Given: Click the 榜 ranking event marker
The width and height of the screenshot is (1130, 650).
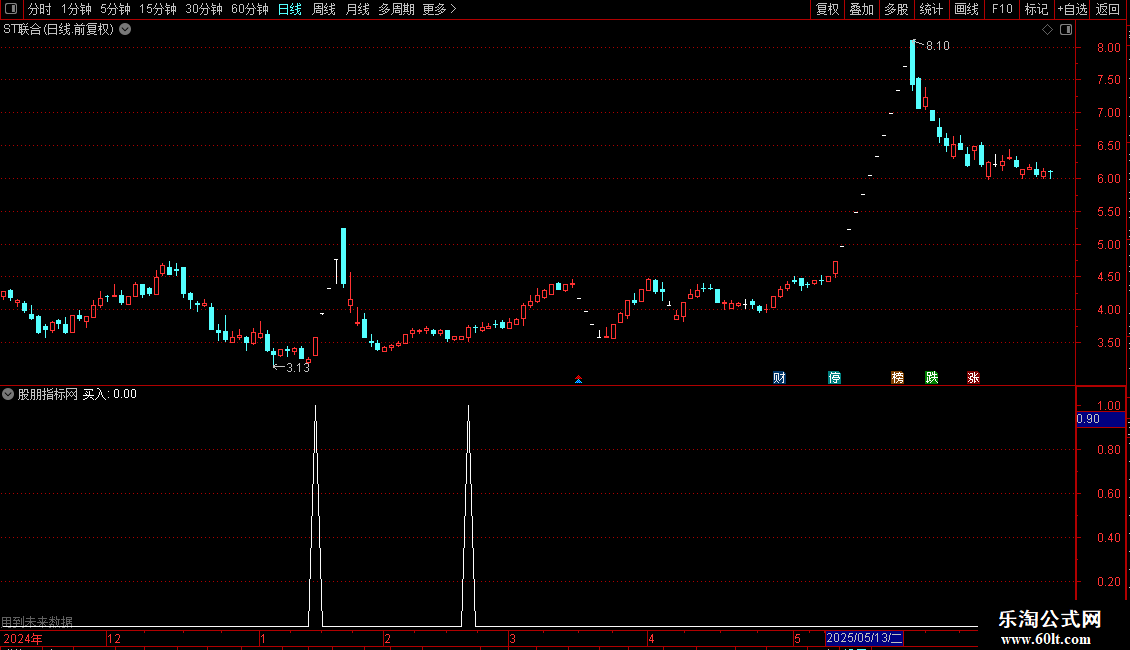Looking at the screenshot, I should 897,378.
